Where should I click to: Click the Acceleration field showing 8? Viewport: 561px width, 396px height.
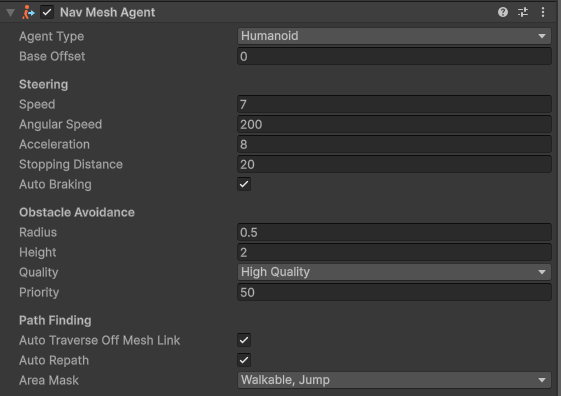(394, 145)
